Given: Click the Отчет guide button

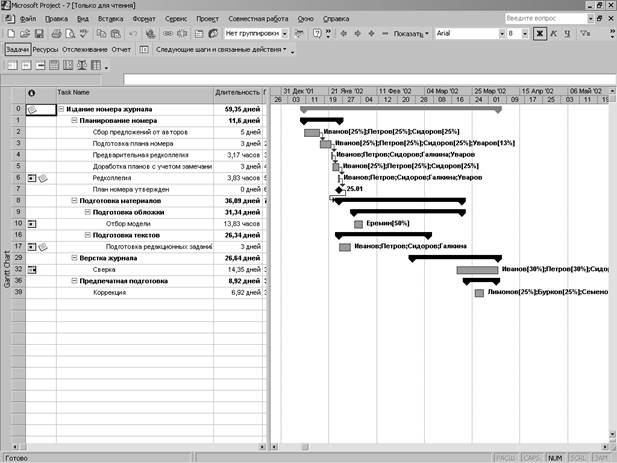Looking at the screenshot, I should pyautogui.click(x=121, y=50).
